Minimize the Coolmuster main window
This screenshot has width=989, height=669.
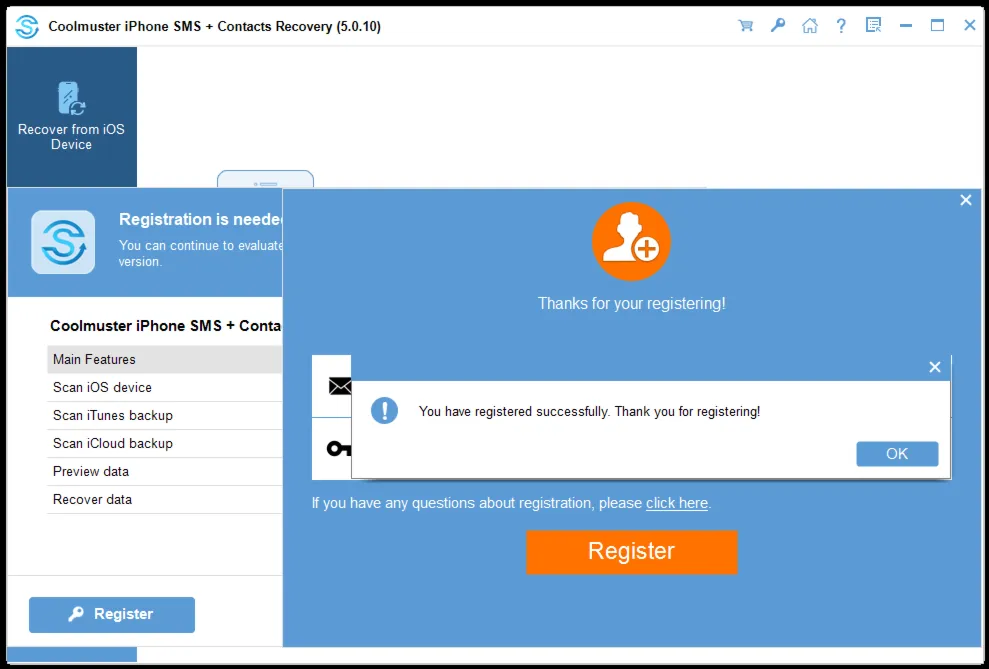(x=906, y=26)
